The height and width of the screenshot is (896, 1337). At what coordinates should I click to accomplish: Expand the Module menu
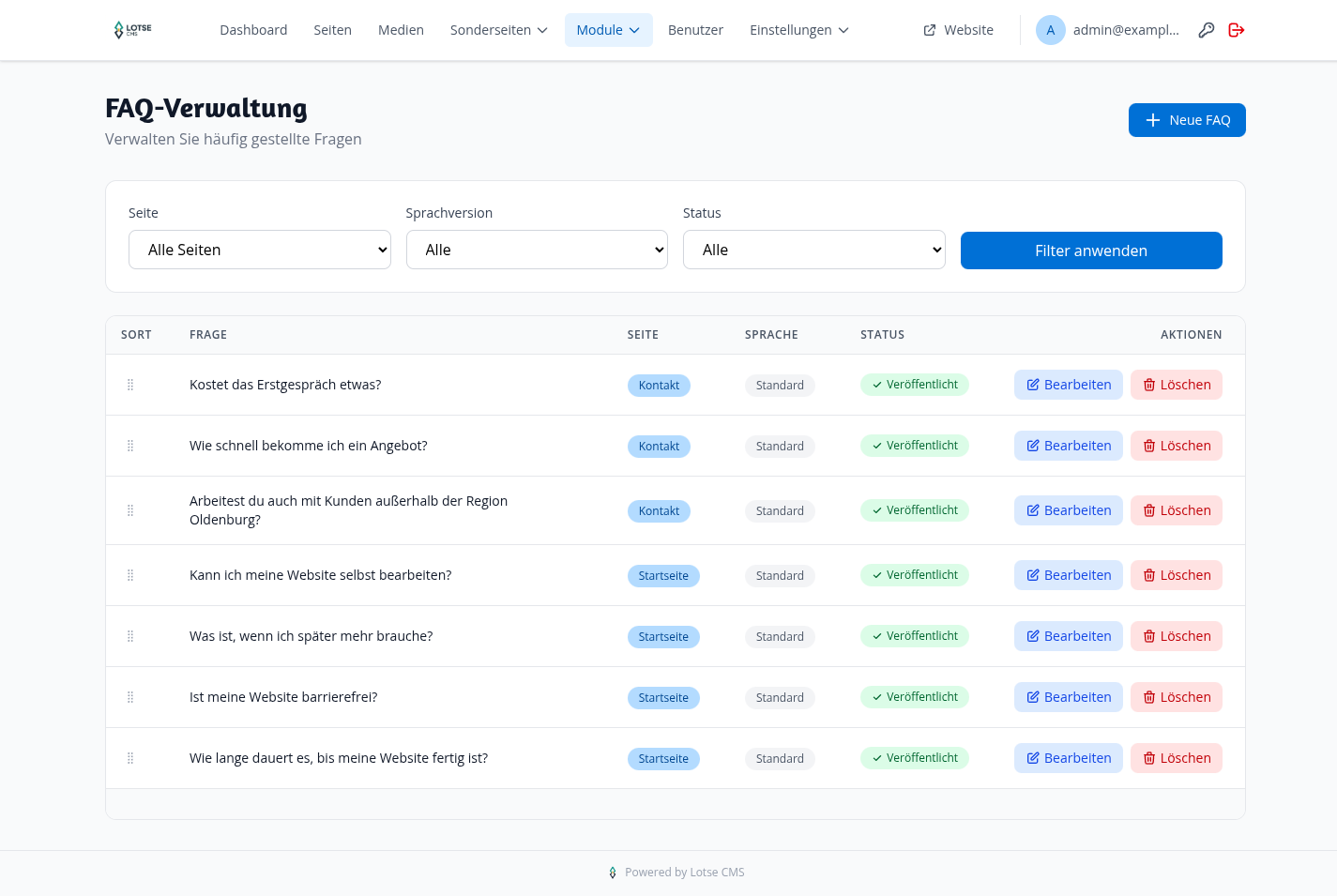tap(608, 30)
